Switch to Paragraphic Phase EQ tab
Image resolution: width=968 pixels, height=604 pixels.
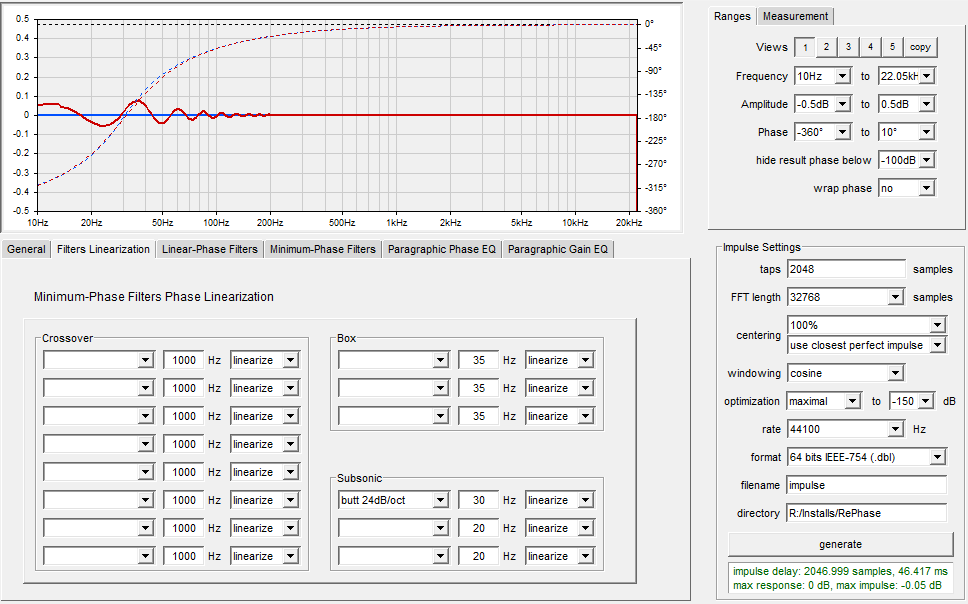tap(442, 250)
